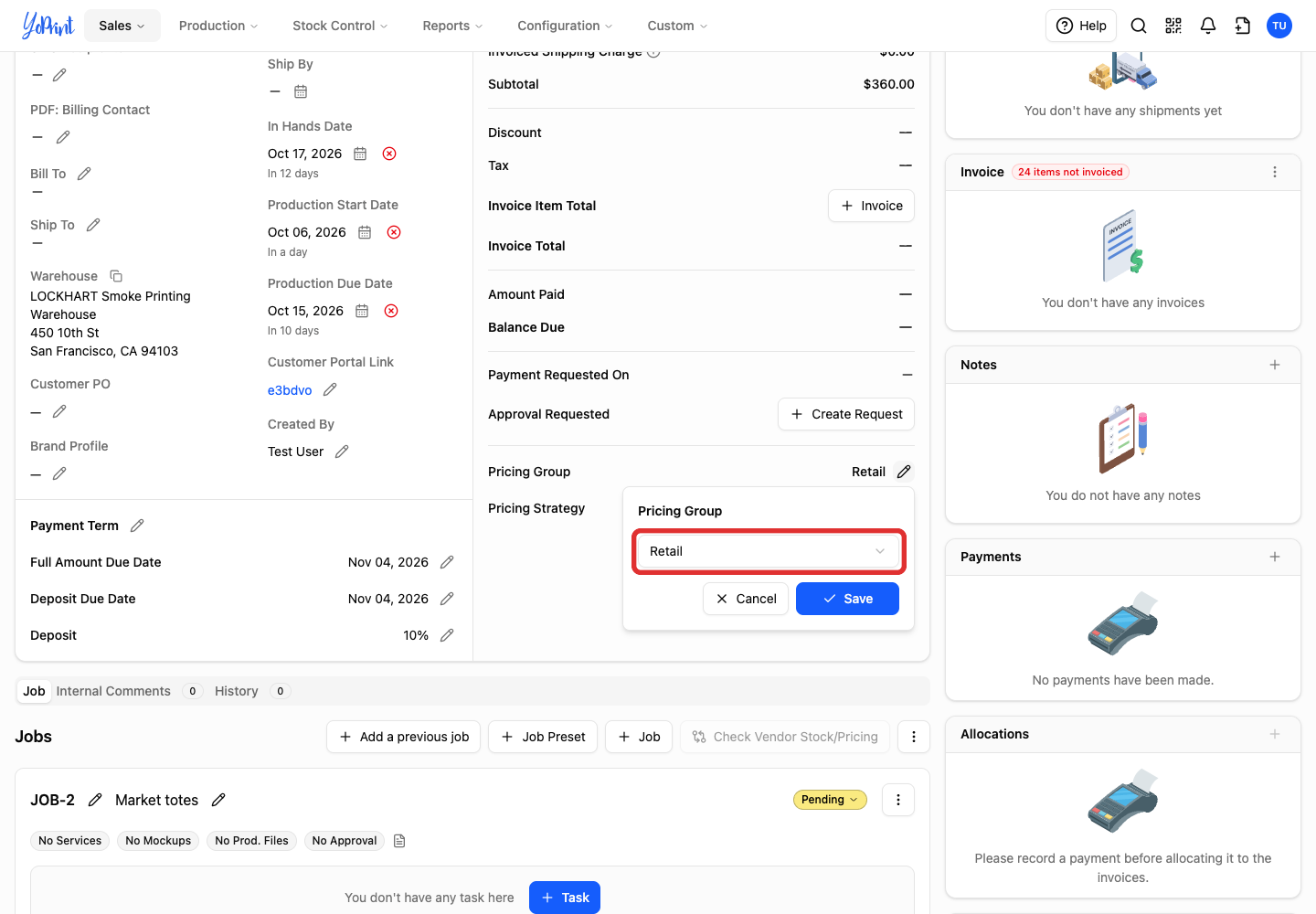Copy the Warehouse address
Screen dimensions: 1316x914
pyautogui.click(x=116, y=276)
